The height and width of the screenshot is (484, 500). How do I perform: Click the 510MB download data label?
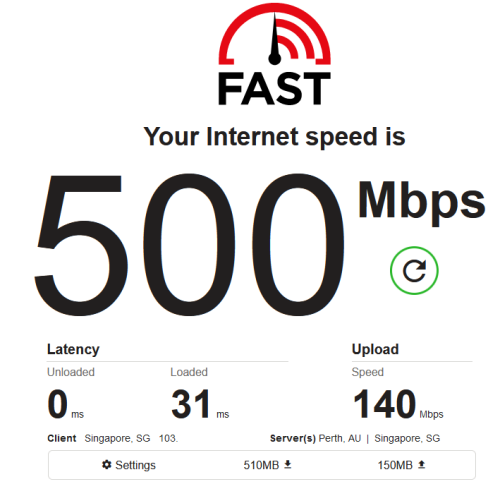click(x=261, y=465)
